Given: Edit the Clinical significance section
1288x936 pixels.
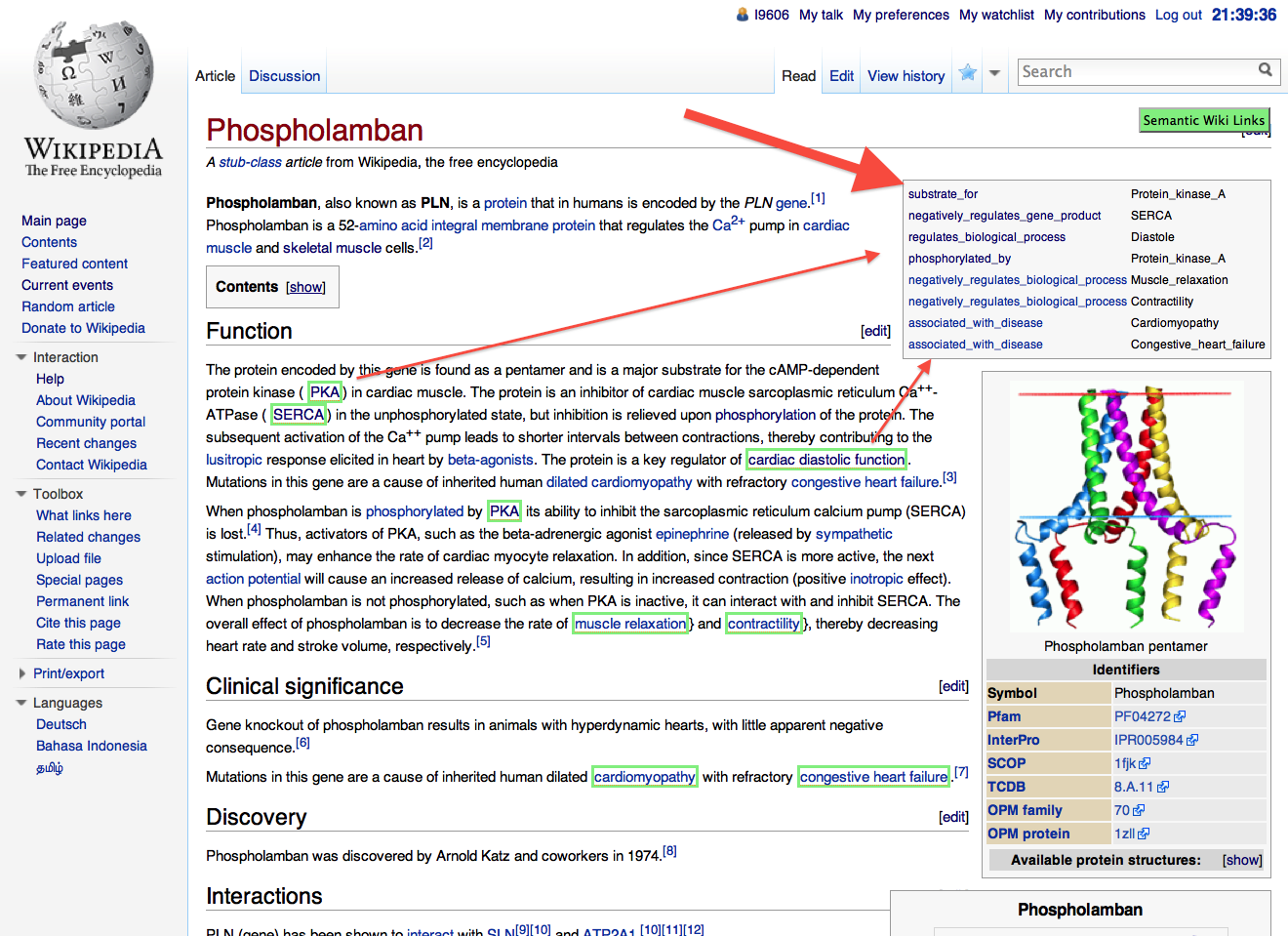Looking at the screenshot, I should [953, 686].
